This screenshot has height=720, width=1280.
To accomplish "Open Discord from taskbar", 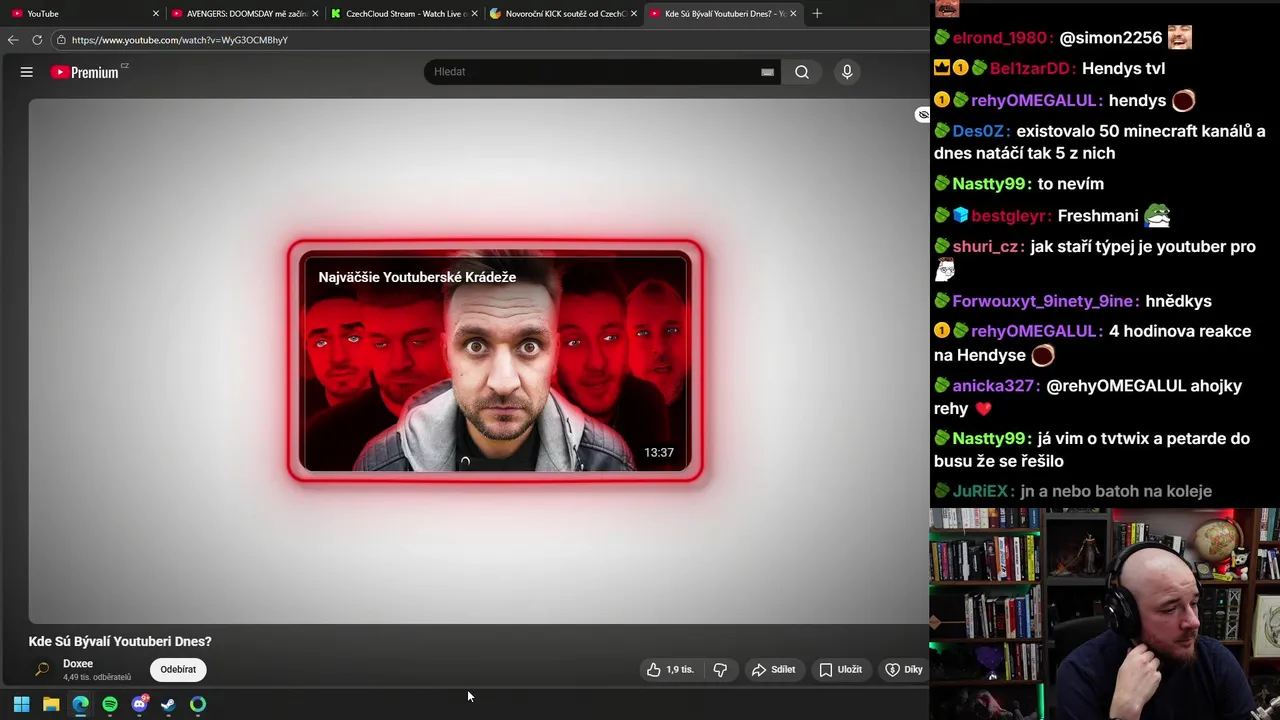I will pos(139,705).
